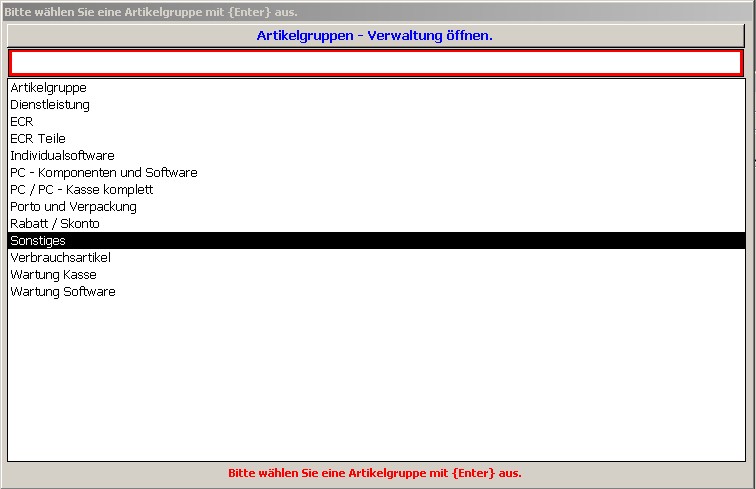
Task: Choose PC - Komponenten und Software
Action: [x=104, y=173]
